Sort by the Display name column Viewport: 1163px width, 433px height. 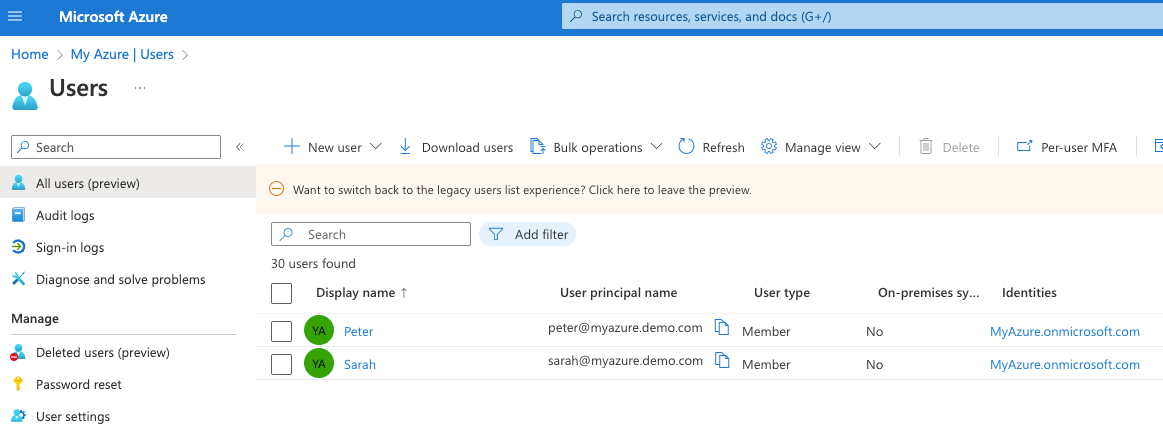(362, 293)
